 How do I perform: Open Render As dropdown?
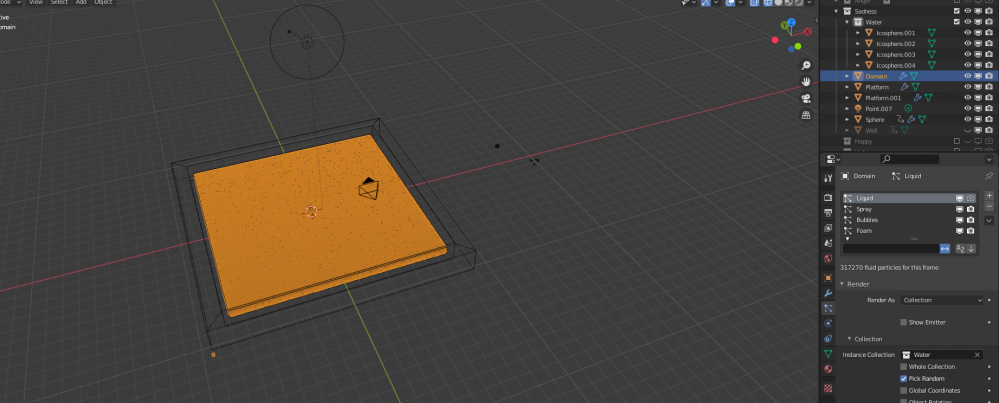[x=942, y=300]
